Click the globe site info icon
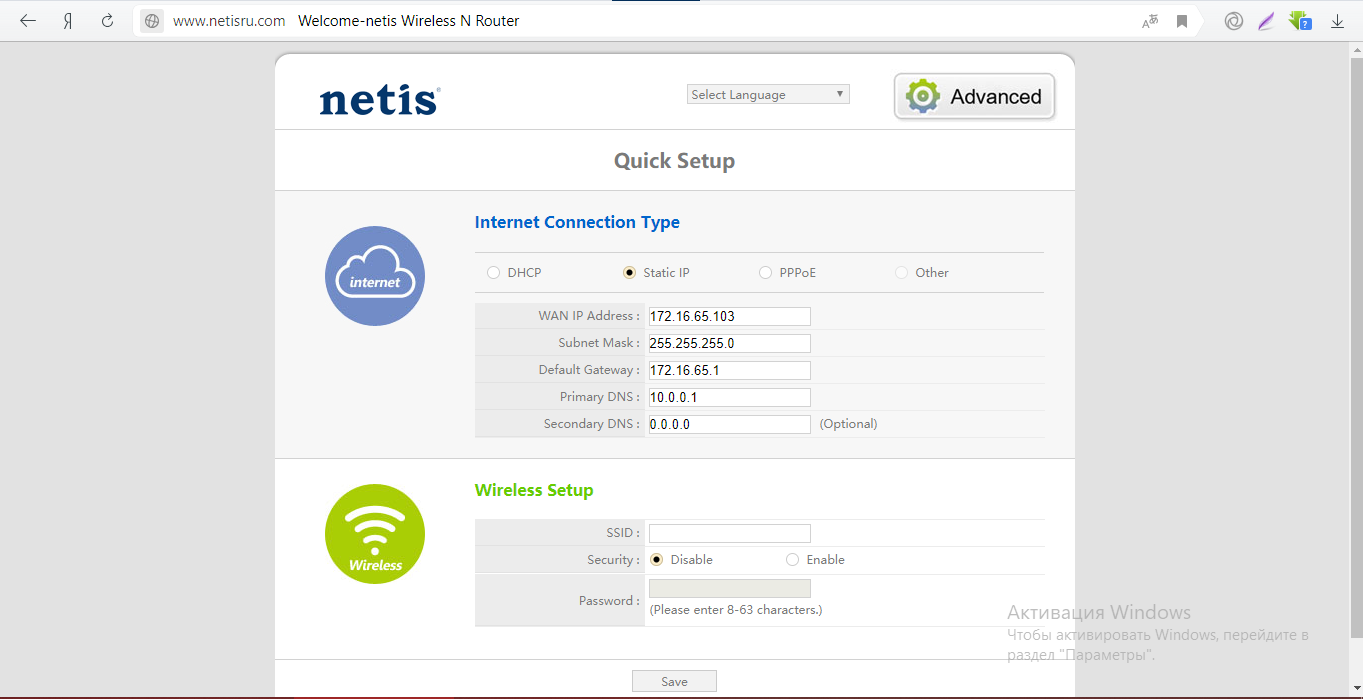This screenshot has height=699, width=1363. point(151,21)
